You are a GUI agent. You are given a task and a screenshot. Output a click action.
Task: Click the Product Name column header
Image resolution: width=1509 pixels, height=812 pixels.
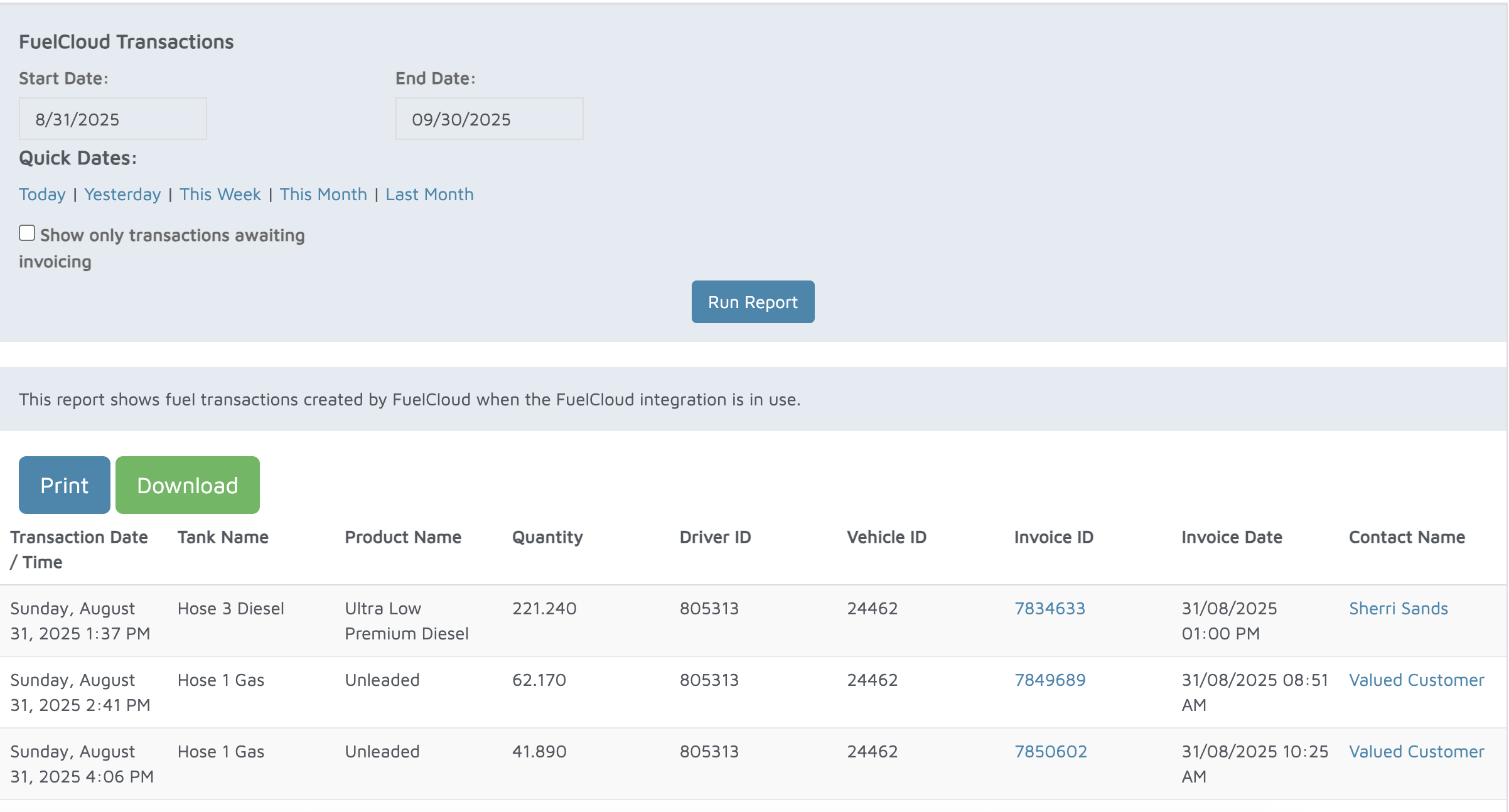point(403,537)
